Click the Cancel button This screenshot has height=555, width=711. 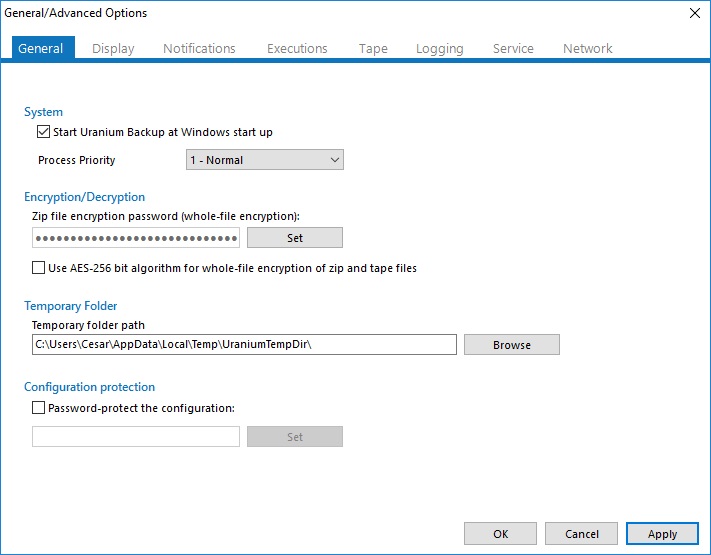(581, 534)
